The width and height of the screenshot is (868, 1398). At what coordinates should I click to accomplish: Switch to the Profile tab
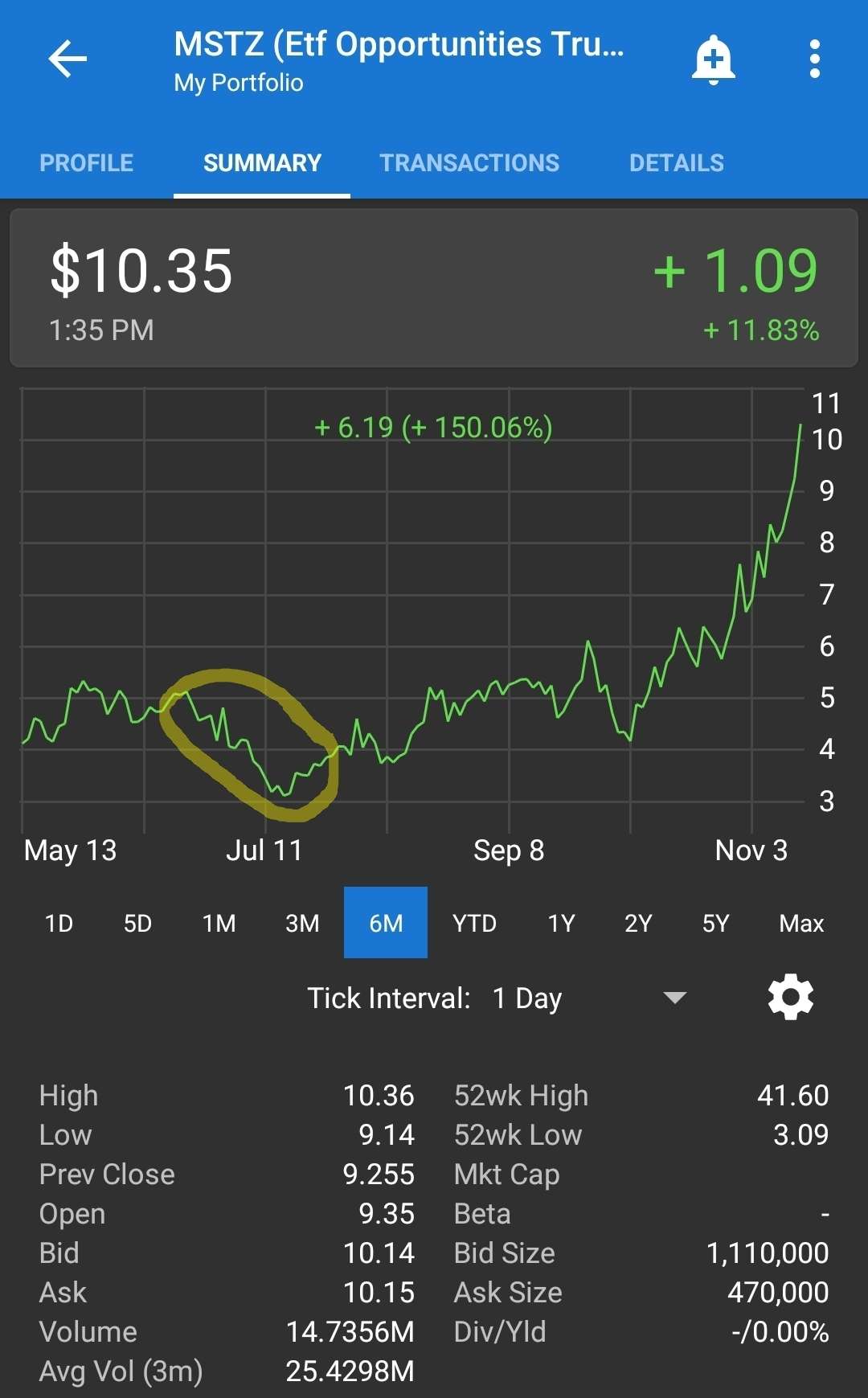click(x=87, y=163)
